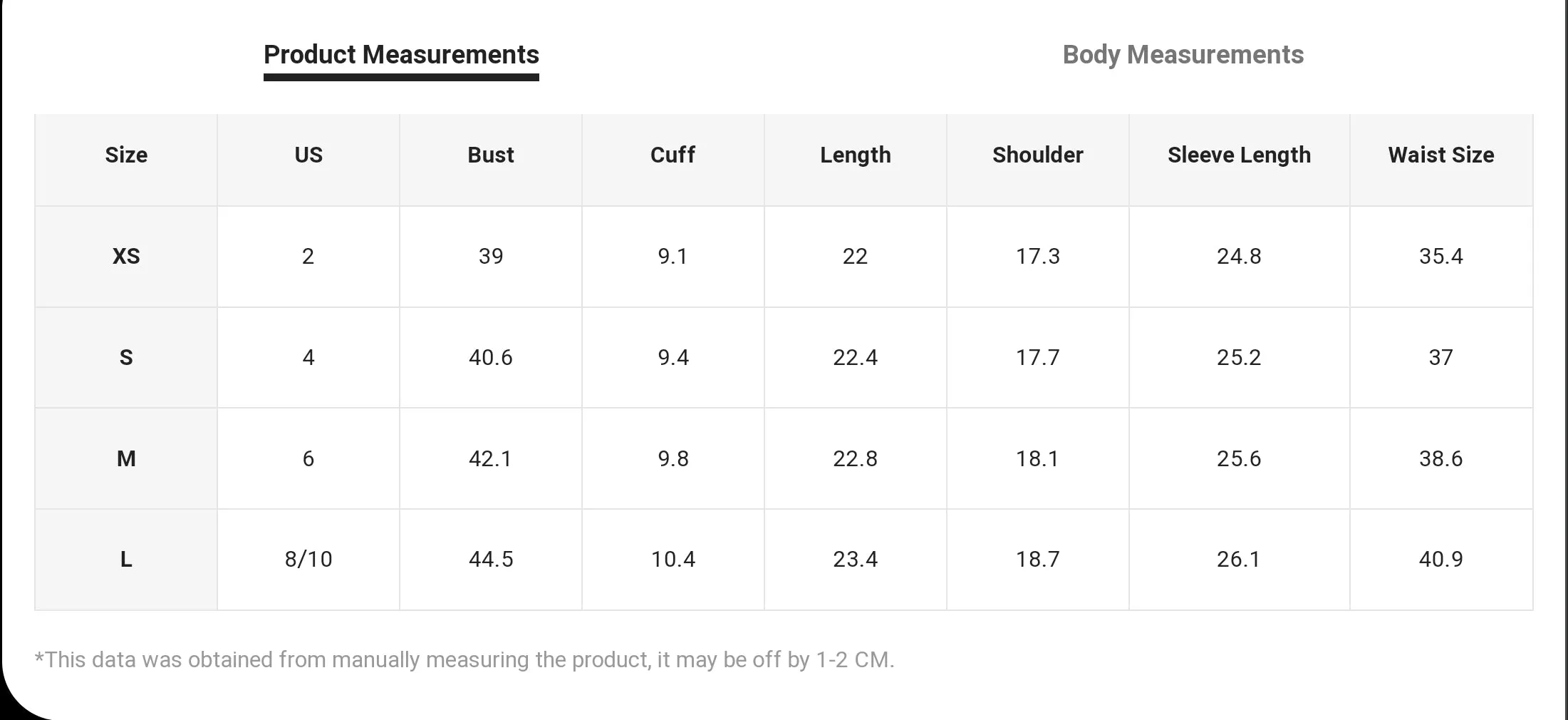Click the 25.6 sleeve length for M

tap(1239, 458)
